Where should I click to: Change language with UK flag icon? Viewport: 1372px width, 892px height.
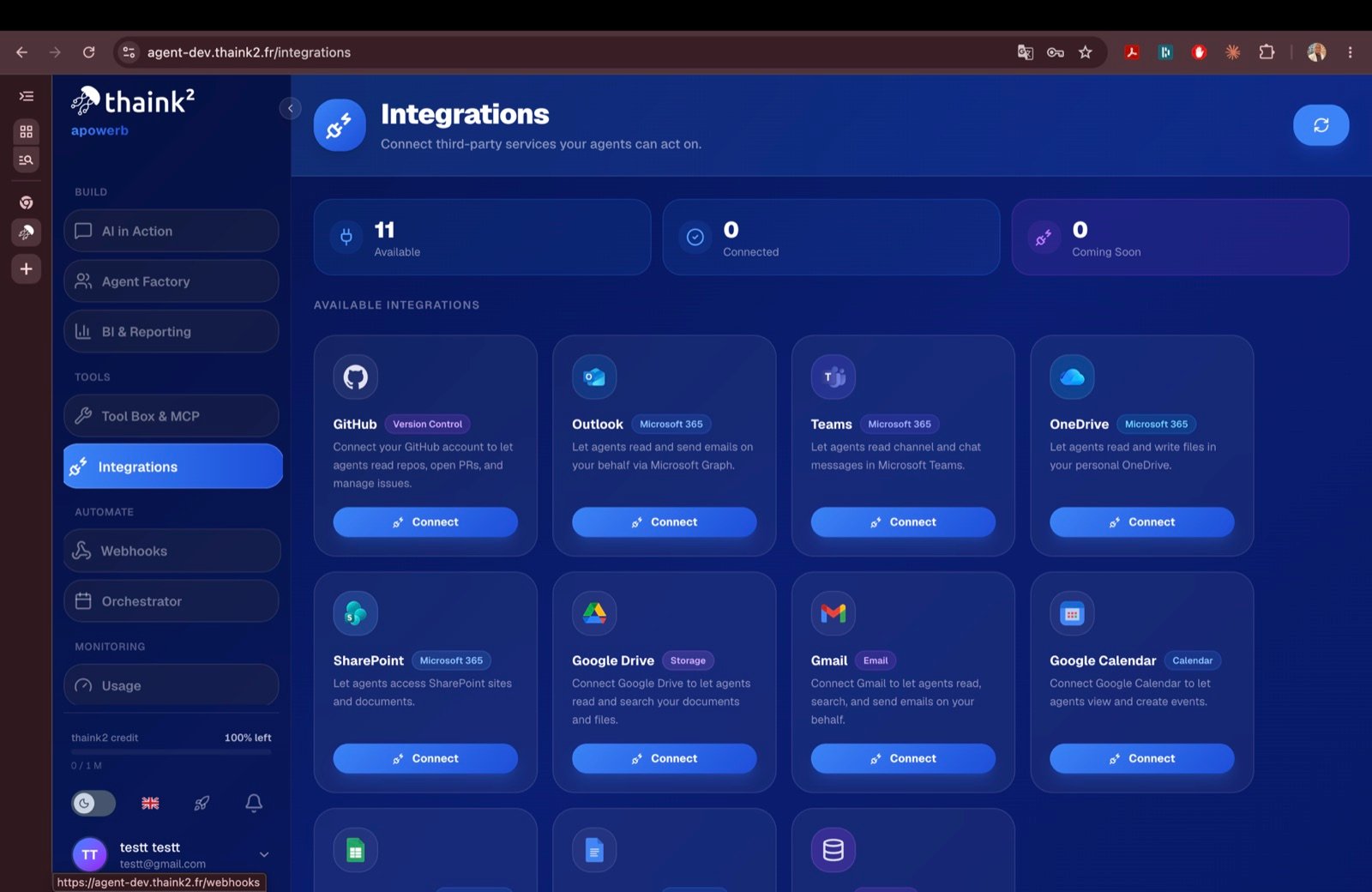click(x=150, y=803)
